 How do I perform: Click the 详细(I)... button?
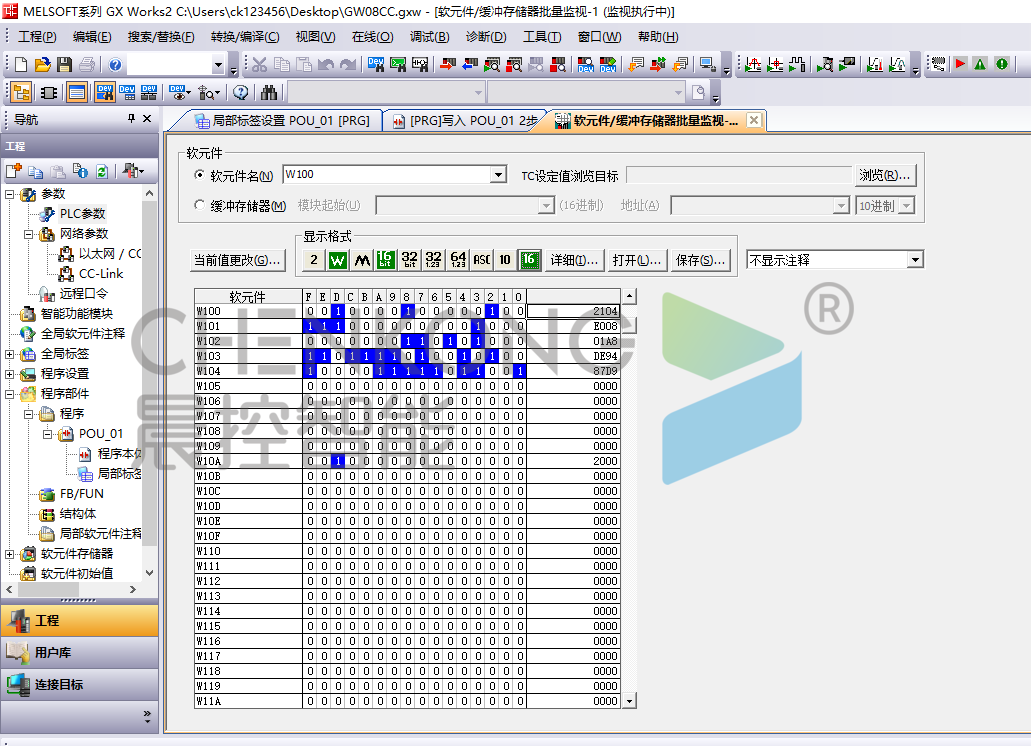point(574,260)
